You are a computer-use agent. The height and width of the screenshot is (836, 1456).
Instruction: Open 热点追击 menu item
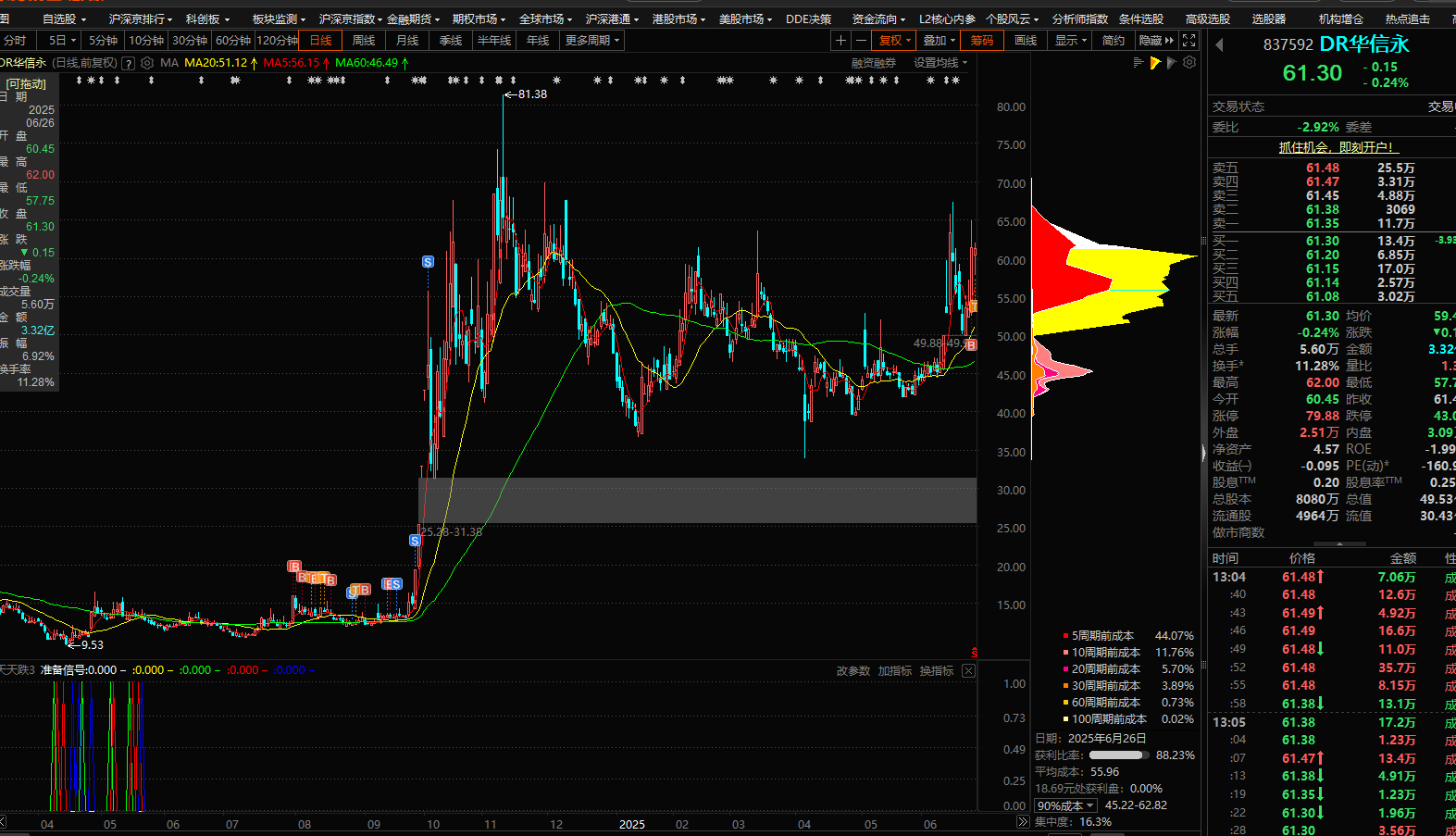pos(1407,19)
